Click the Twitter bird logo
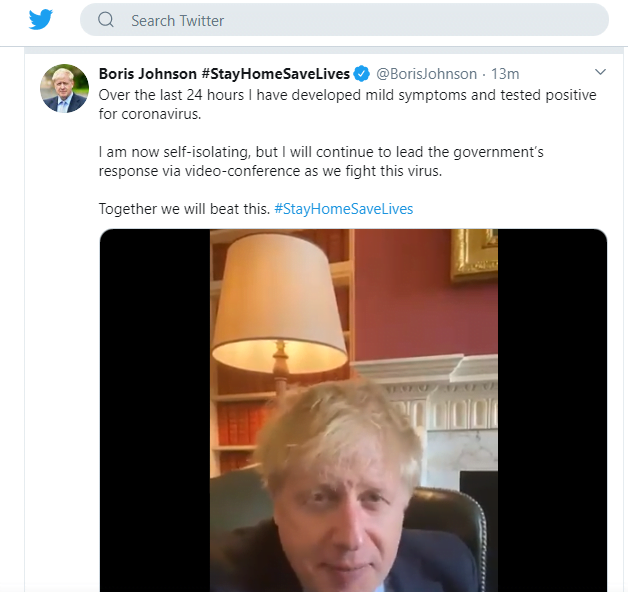Screen dimensions: 628x592 pos(40,20)
